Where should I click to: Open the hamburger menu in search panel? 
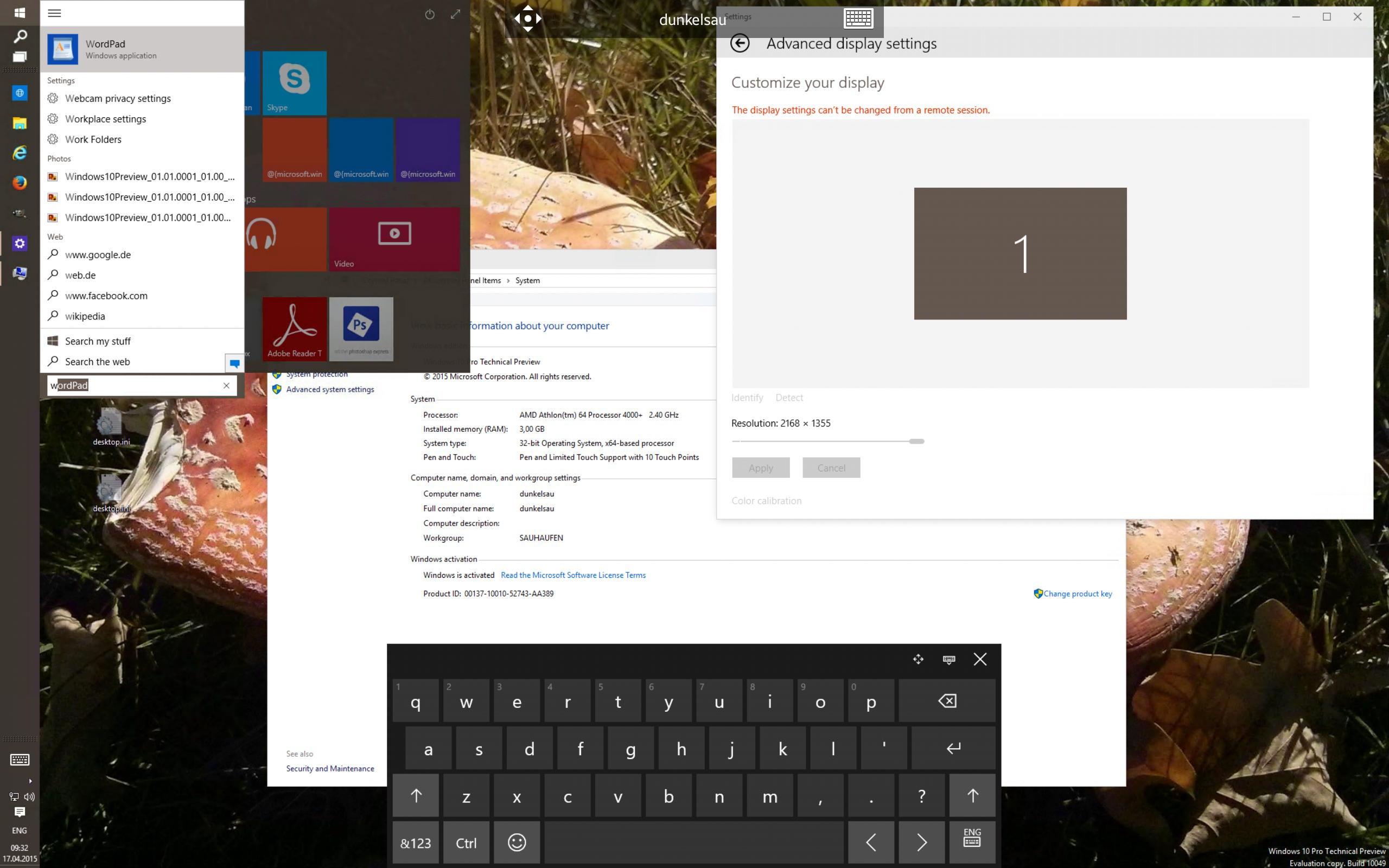54,13
